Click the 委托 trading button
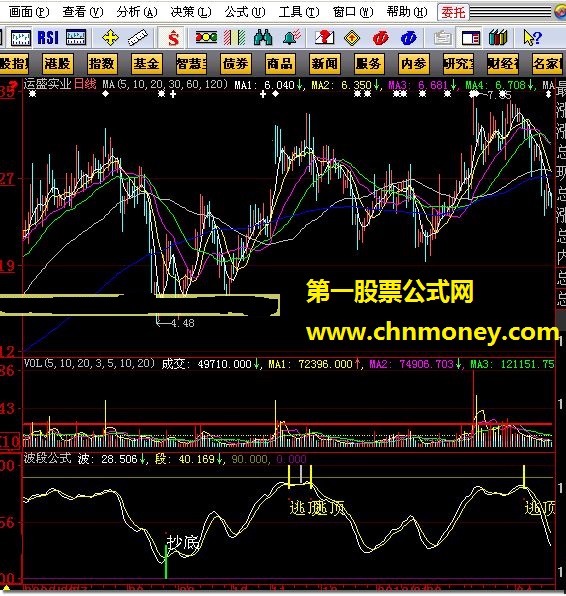The image size is (566, 596). tap(453, 13)
